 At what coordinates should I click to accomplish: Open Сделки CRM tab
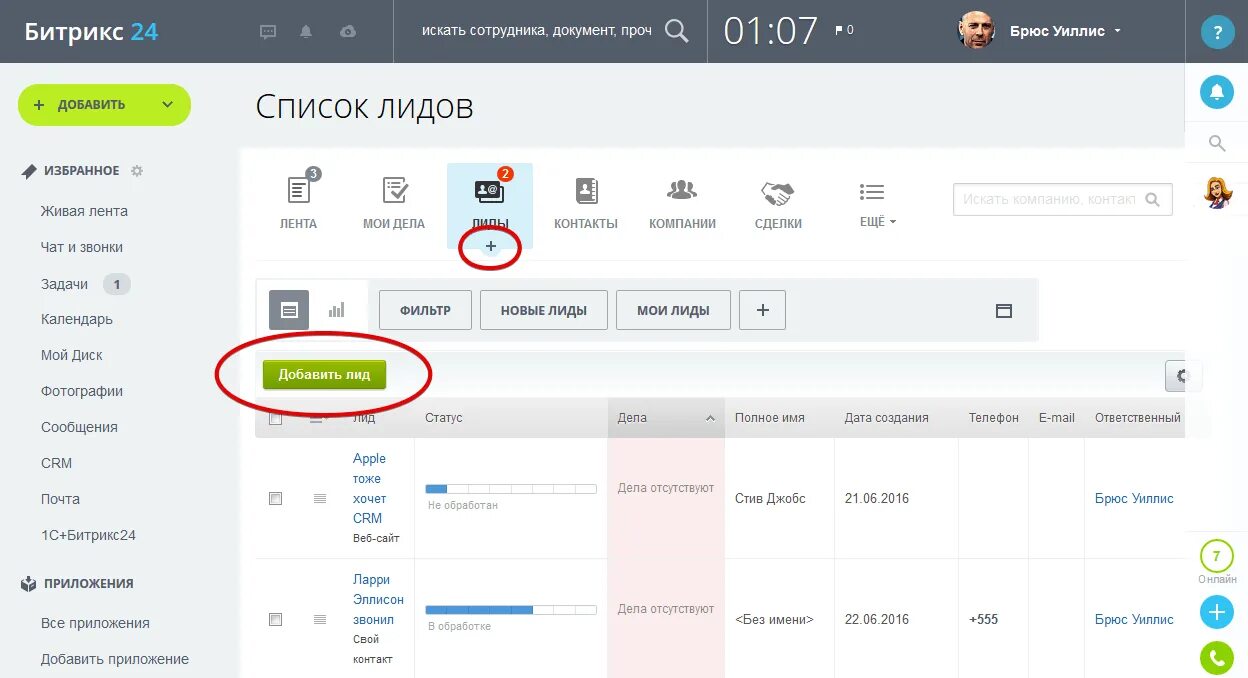(x=778, y=203)
